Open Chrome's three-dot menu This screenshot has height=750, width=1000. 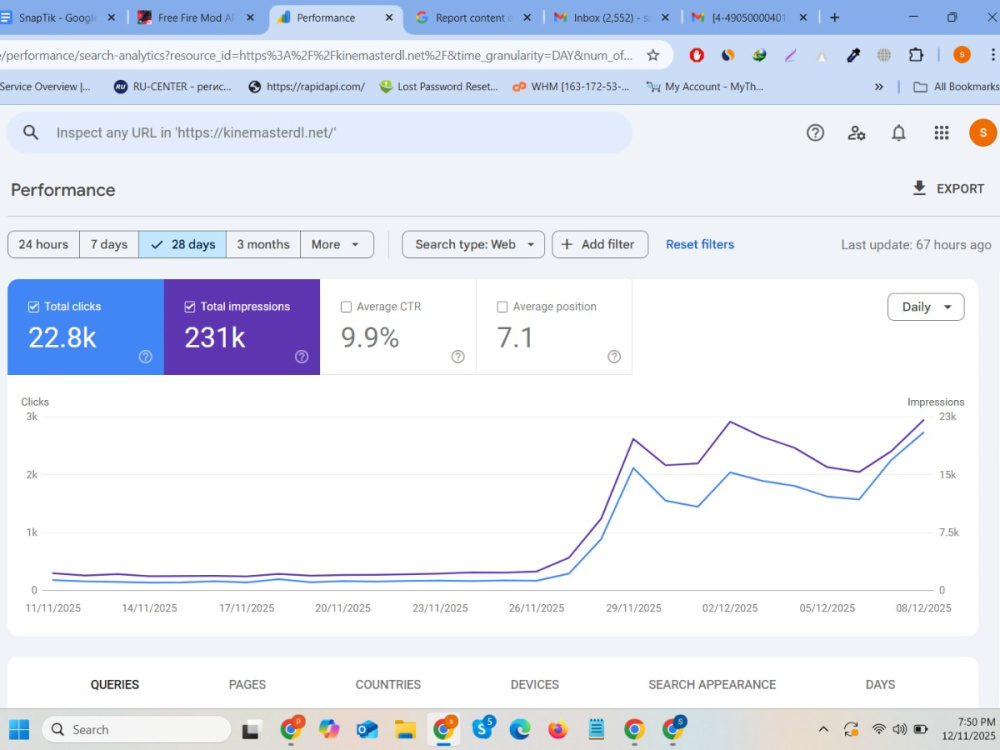992,55
